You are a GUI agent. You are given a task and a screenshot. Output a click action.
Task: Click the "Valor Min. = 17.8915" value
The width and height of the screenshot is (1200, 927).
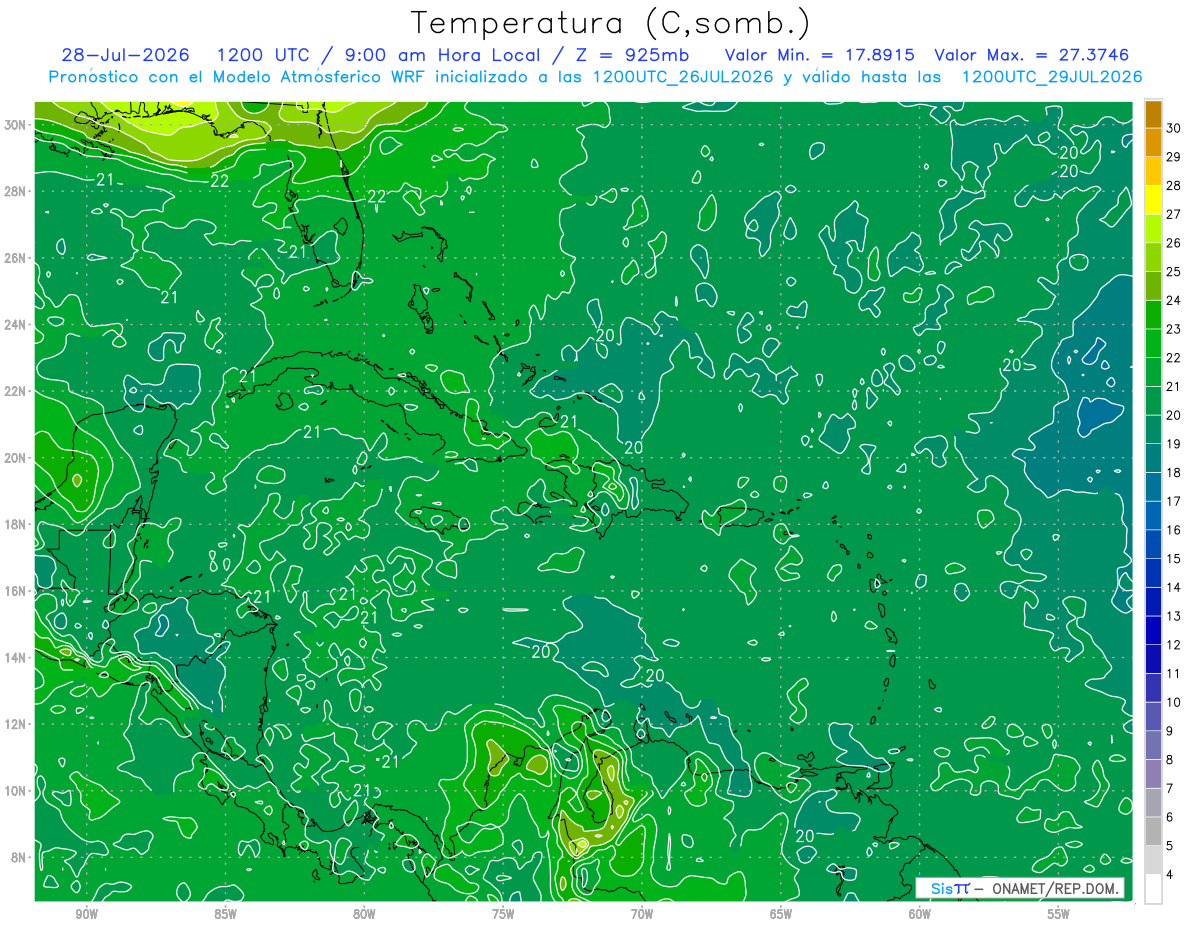[822, 54]
